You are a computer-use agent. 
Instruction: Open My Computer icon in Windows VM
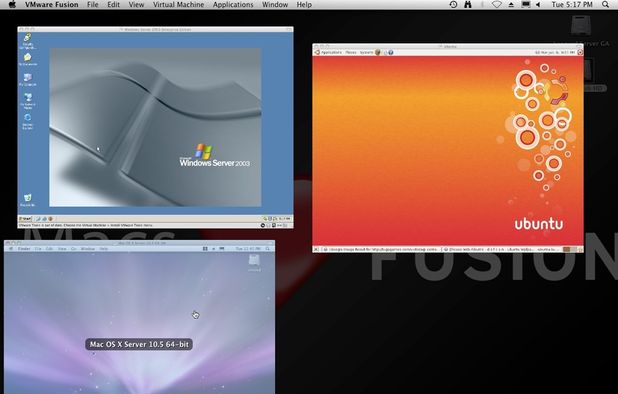tap(28, 80)
